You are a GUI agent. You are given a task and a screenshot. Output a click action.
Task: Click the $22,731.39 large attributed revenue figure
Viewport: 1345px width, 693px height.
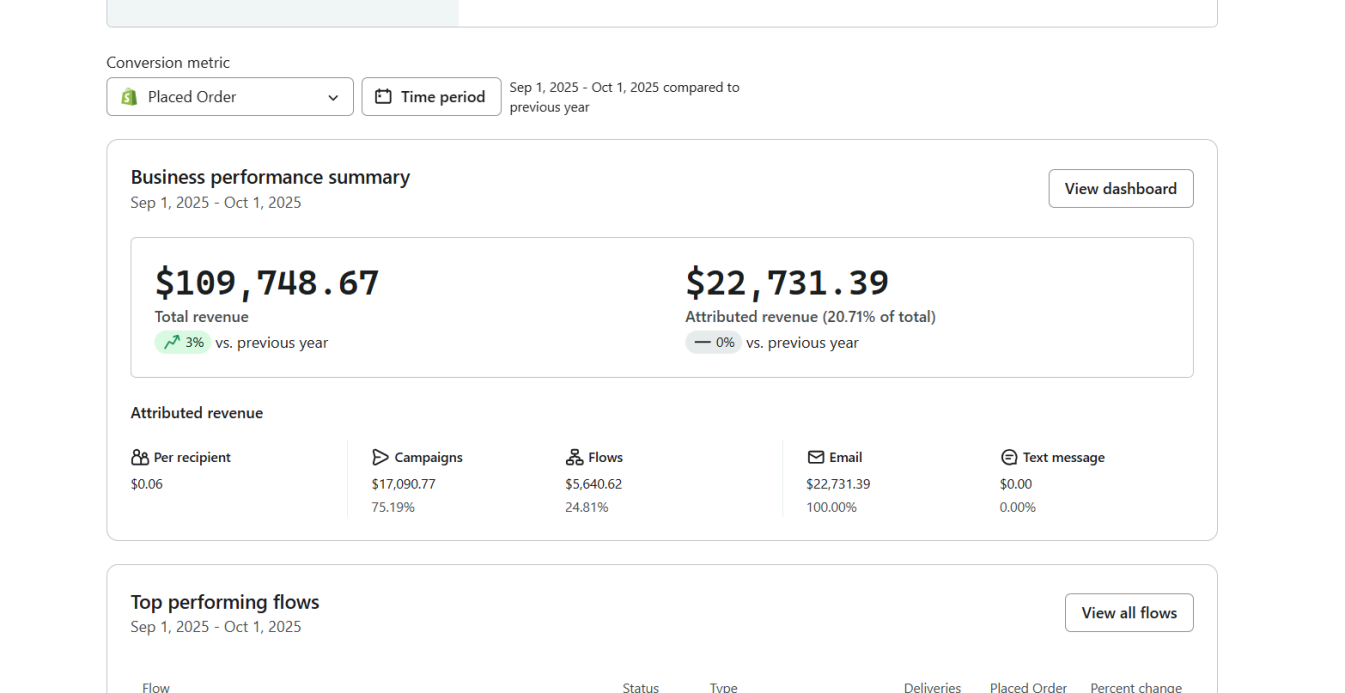coord(787,283)
